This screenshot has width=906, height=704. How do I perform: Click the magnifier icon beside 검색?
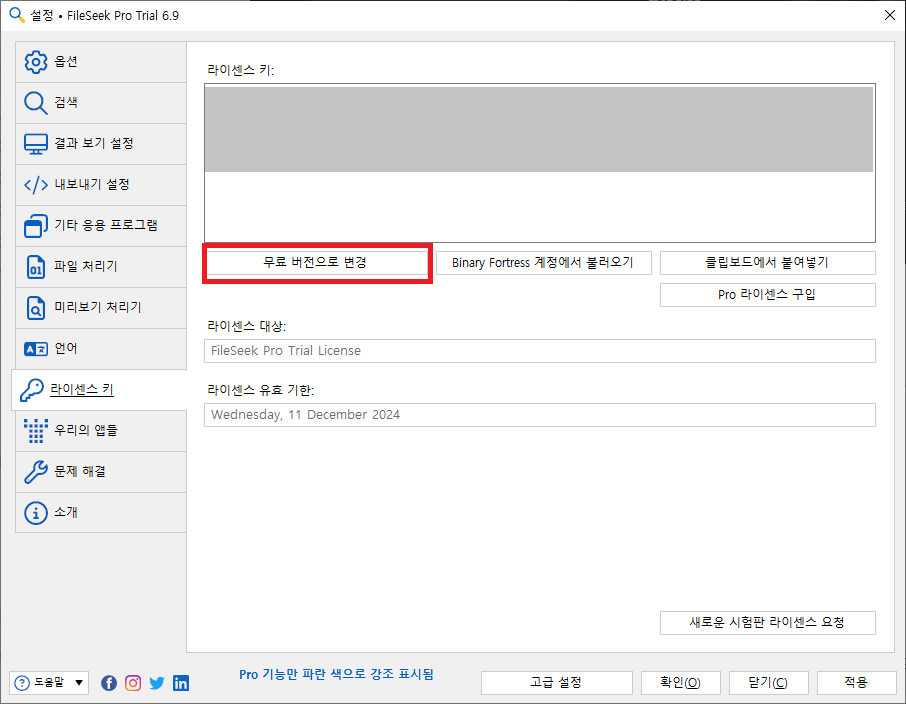point(36,103)
